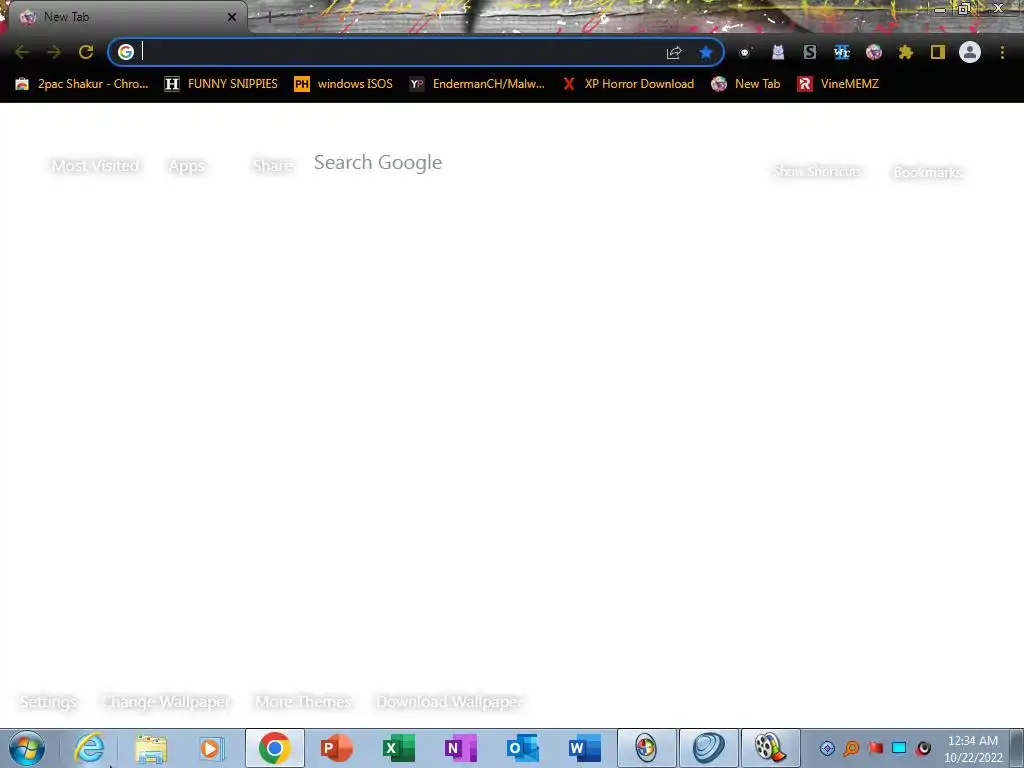Image resolution: width=1024 pixels, height=768 pixels.
Task: Open the white chat-bubble extension icon
Action: (745, 52)
